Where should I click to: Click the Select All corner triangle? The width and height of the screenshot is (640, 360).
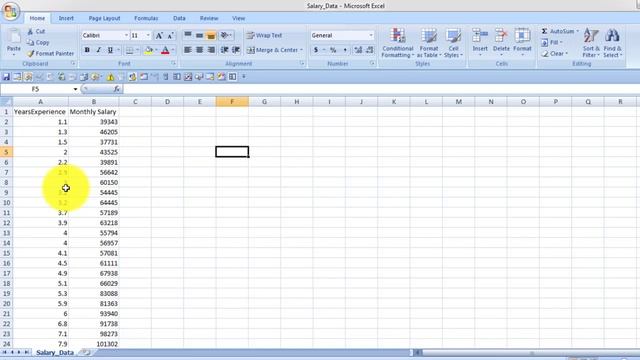pyautogui.click(x=6, y=102)
